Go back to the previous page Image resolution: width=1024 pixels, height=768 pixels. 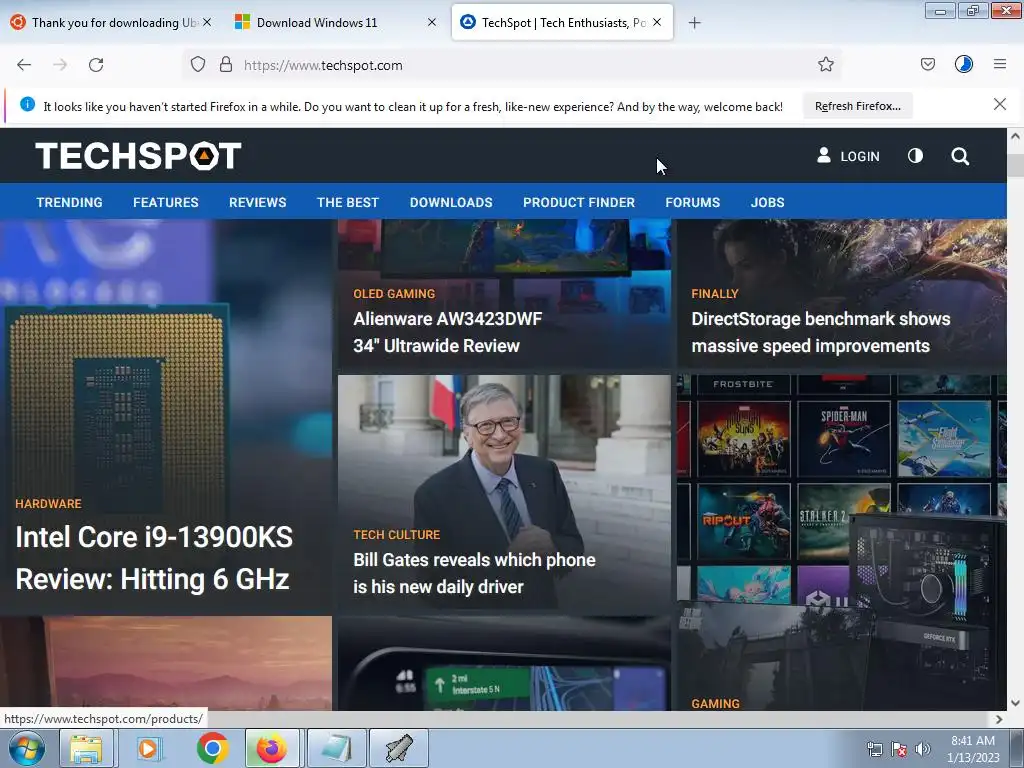(x=24, y=65)
